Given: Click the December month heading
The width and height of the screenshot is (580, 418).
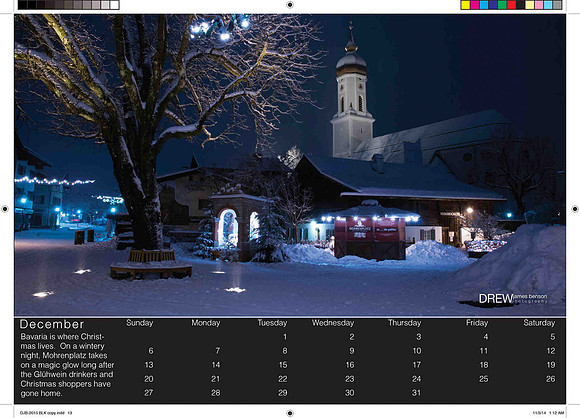Looking at the screenshot, I should (52, 324).
